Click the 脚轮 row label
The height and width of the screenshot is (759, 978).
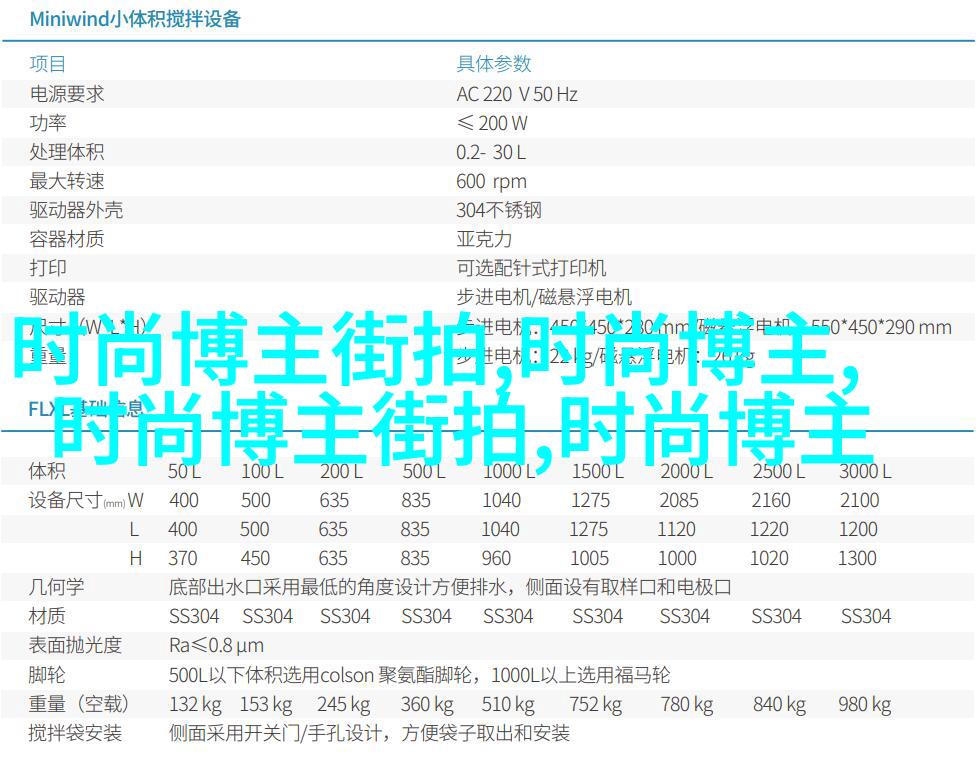[48, 675]
